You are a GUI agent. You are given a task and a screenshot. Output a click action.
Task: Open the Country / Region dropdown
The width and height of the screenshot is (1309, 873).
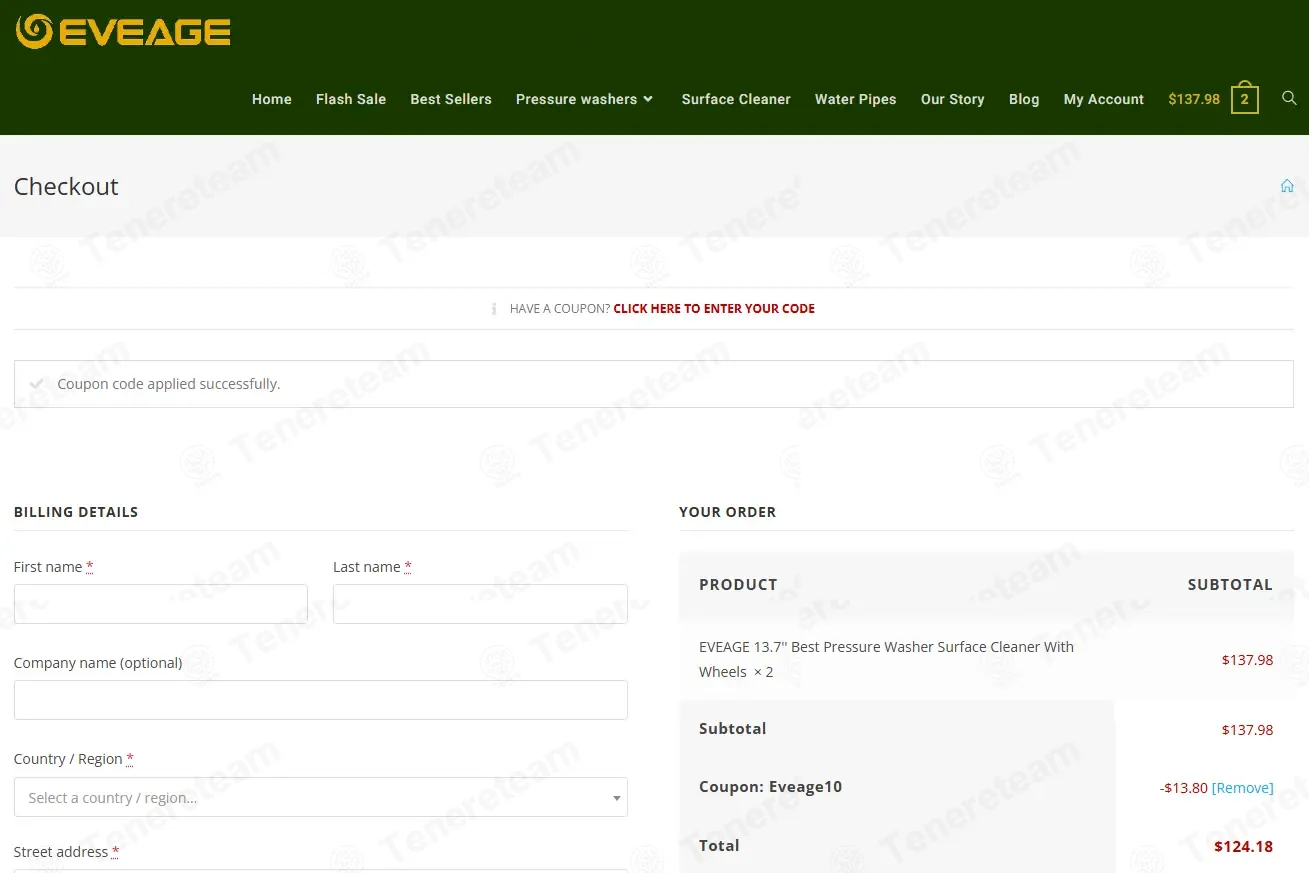click(321, 797)
